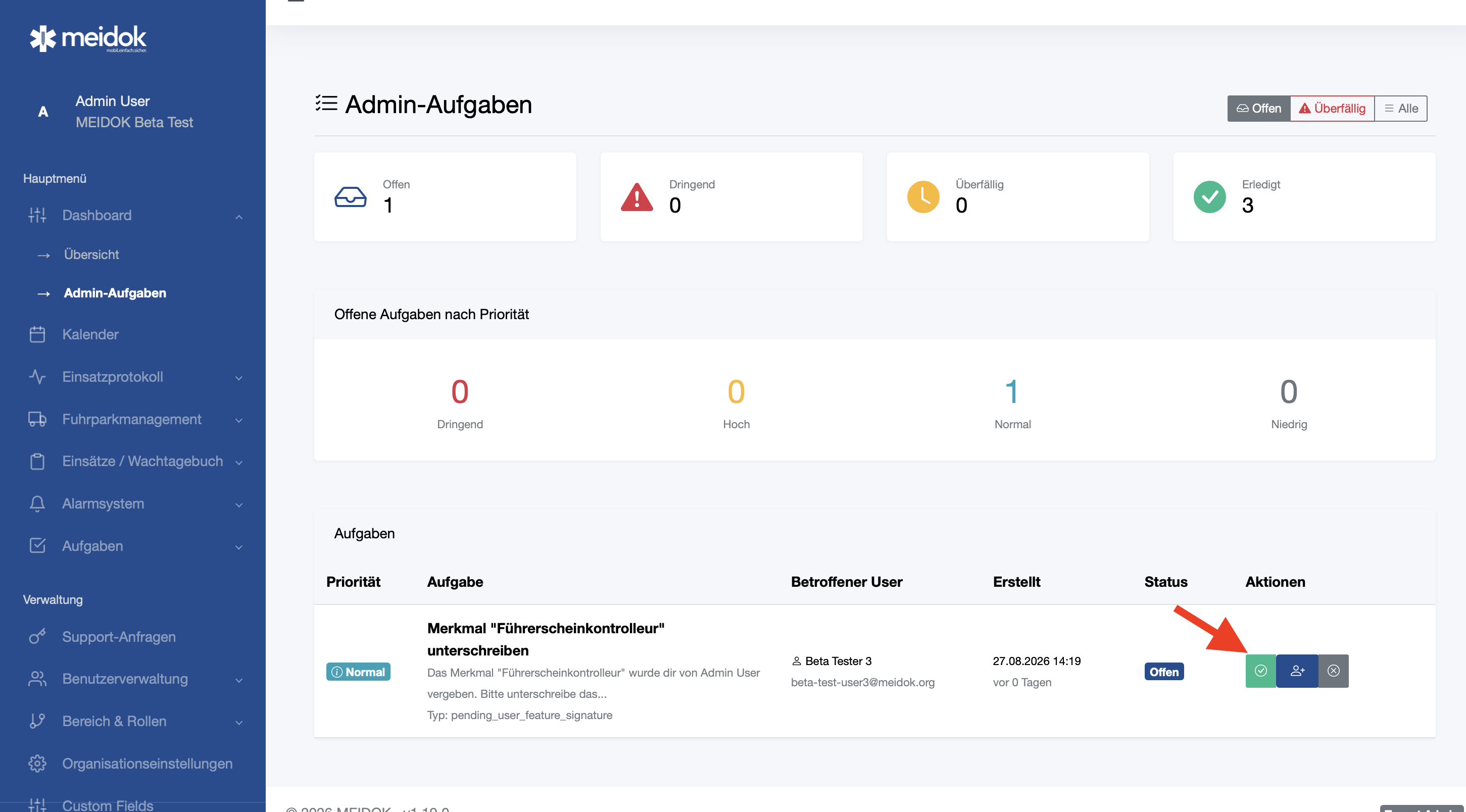Click the Aufgaben checkbox icon

pos(37,546)
